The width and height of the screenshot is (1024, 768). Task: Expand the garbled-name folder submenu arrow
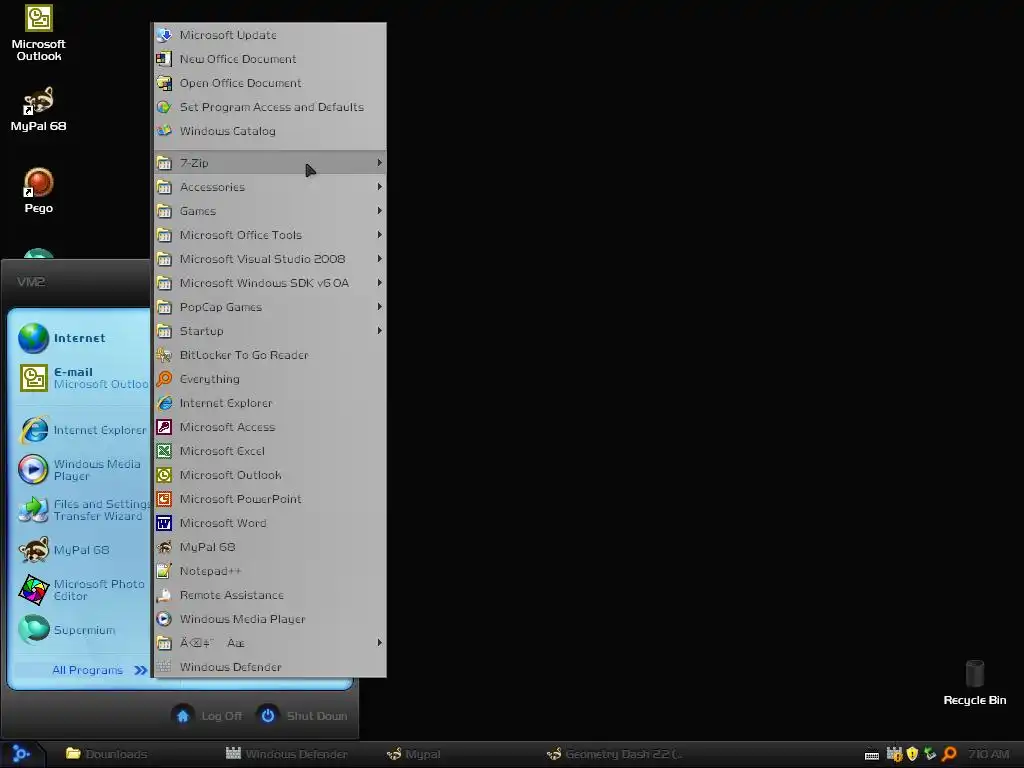pos(379,643)
